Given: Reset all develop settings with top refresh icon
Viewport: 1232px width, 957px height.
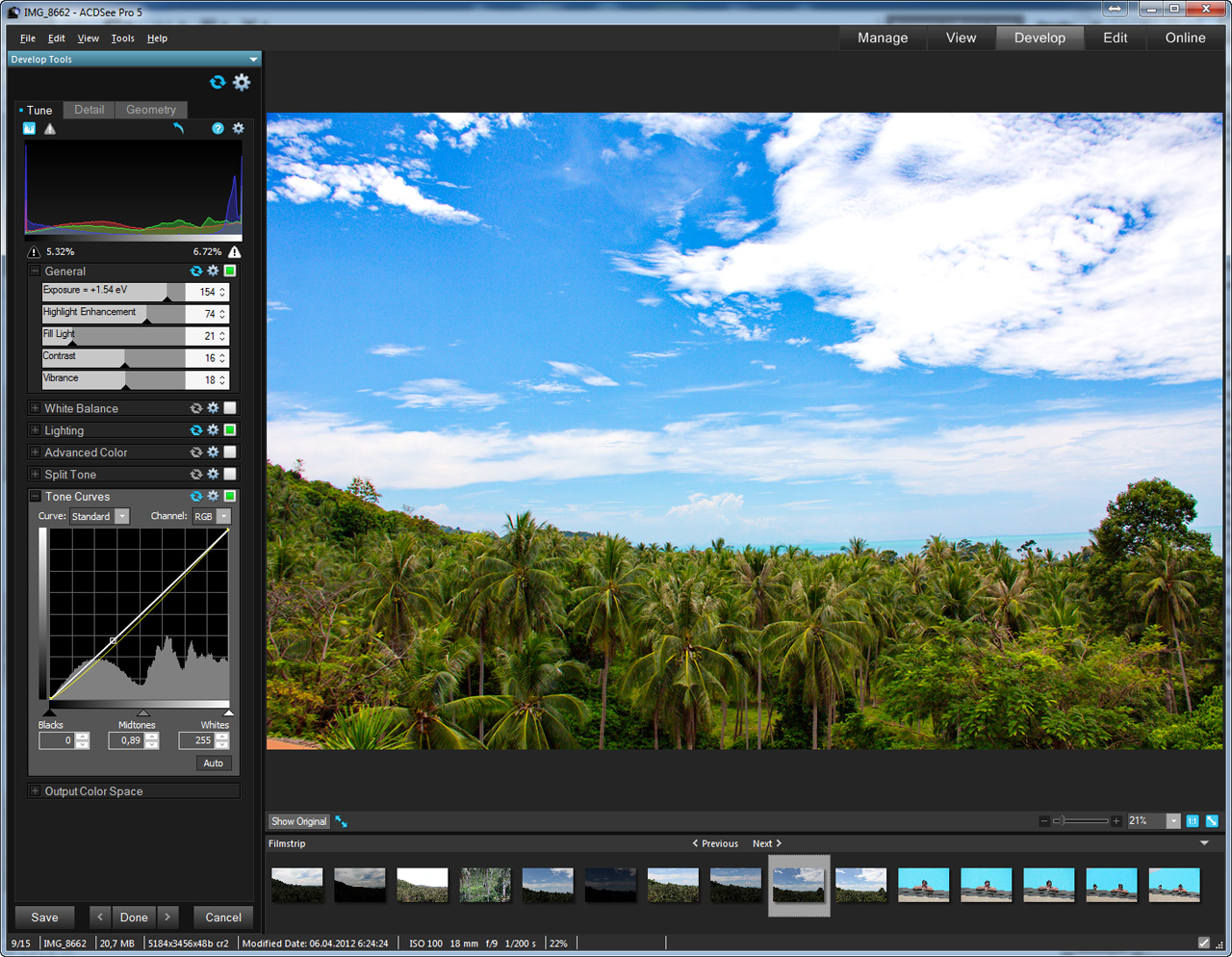Looking at the screenshot, I should (x=218, y=83).
